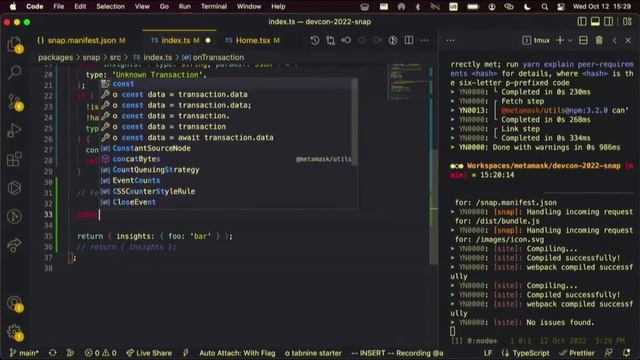This screenshot has width=640, height=360.
Task: Click the src breadcrumb
Action: pyautogui.click(x=116, y=58)
